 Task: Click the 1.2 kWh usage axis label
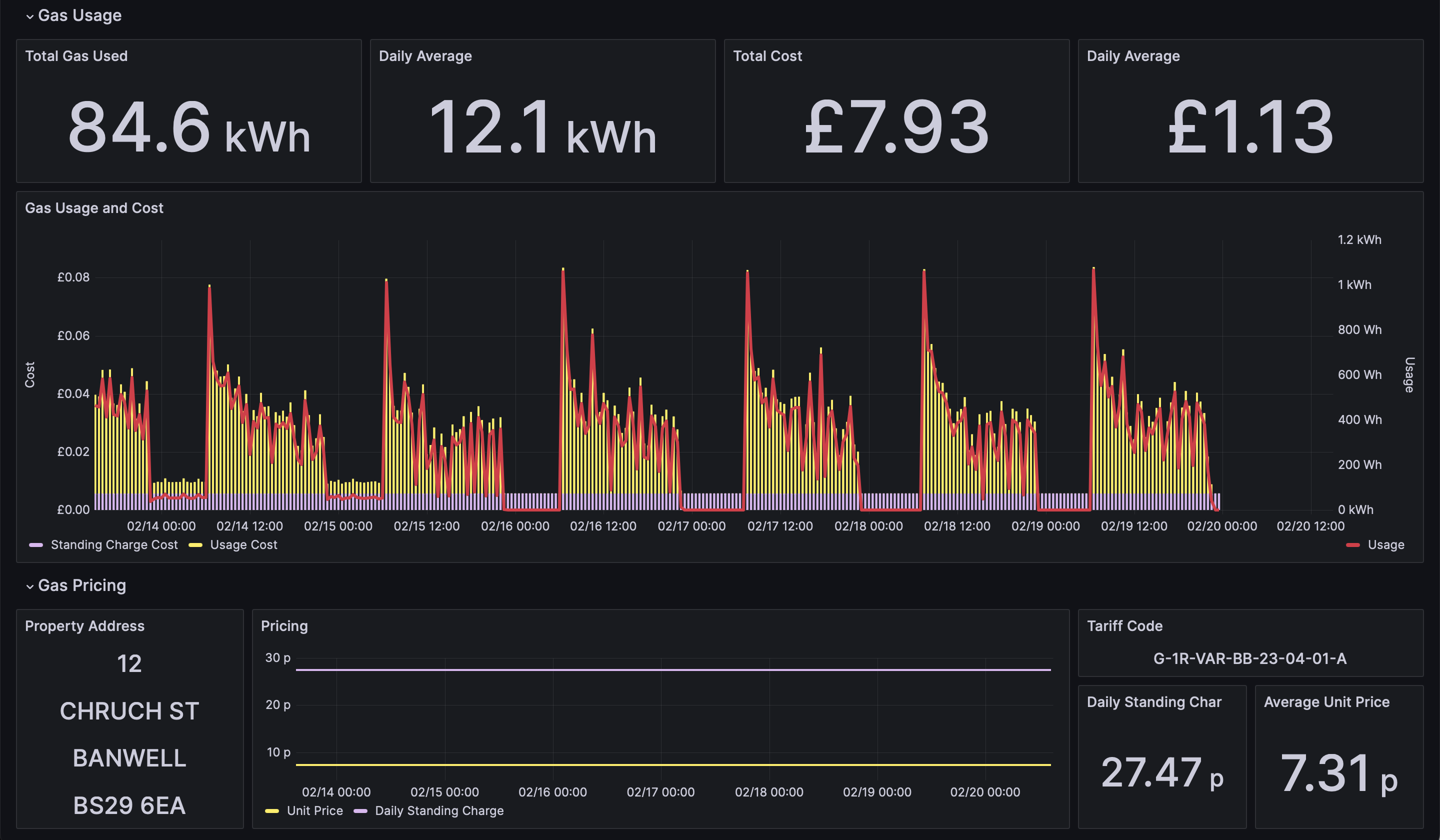1359,239
